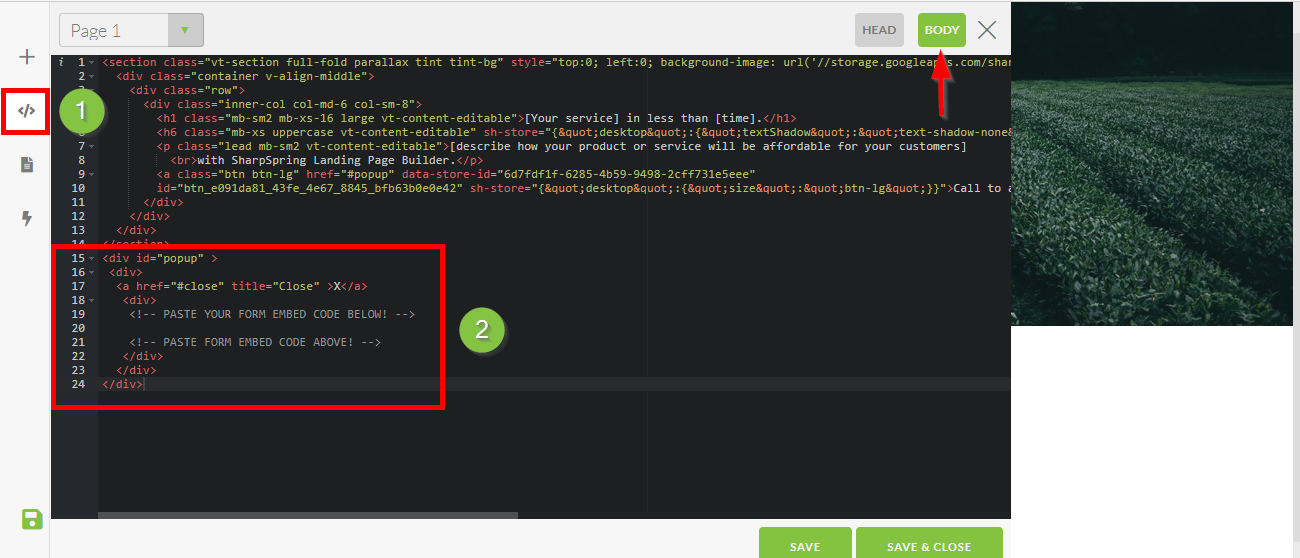Image resolution: width=1300 pixels, height=558 pixels.
Task: Place cursor on empty line 20
Action: tap(300, 328)
